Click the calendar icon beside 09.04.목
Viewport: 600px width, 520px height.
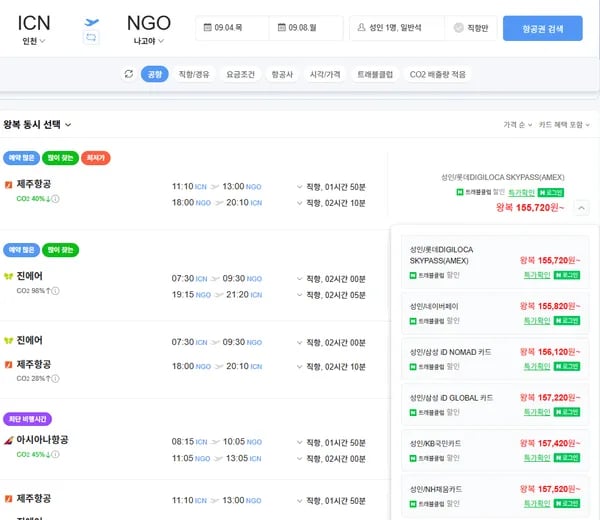point(207,28)
